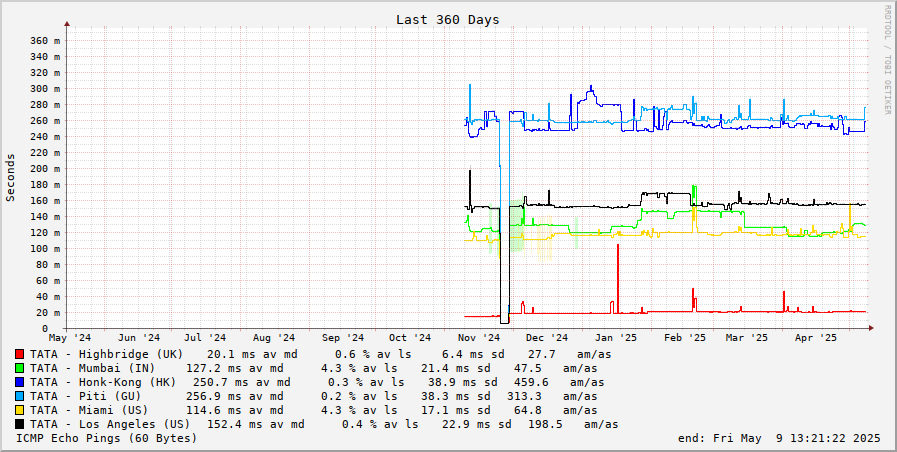This screenshot has height=452, width=897.
Task: Click the '0.6 % av ls' Highbridge loss value
Action: (x=373, y=354)
